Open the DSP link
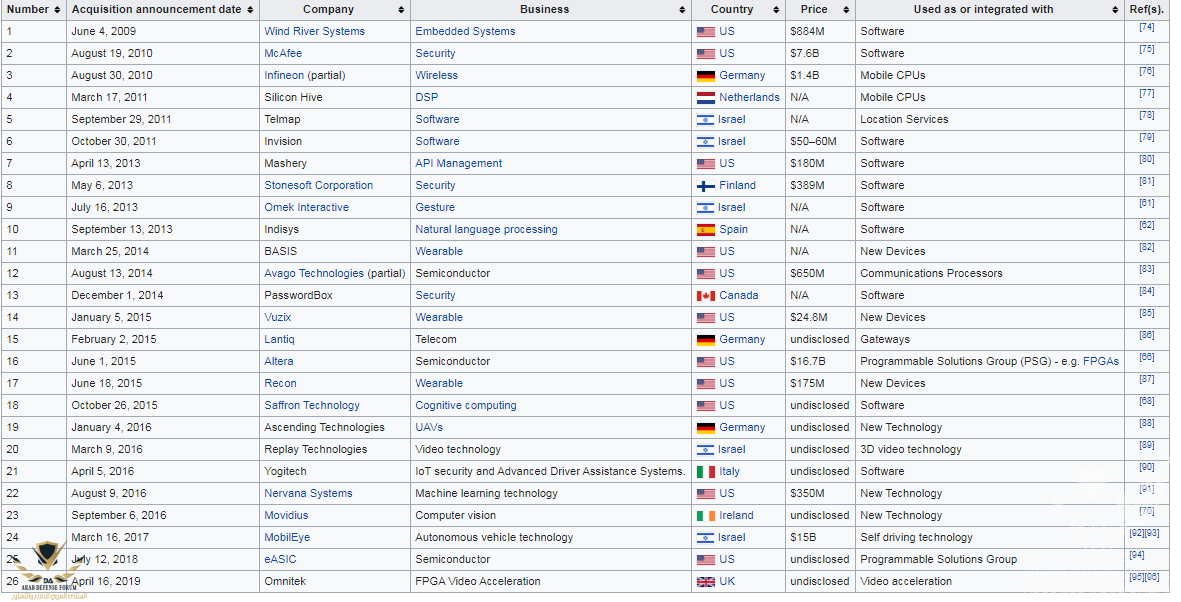Viewport: 1181px width, 602px height. [426, 97]
